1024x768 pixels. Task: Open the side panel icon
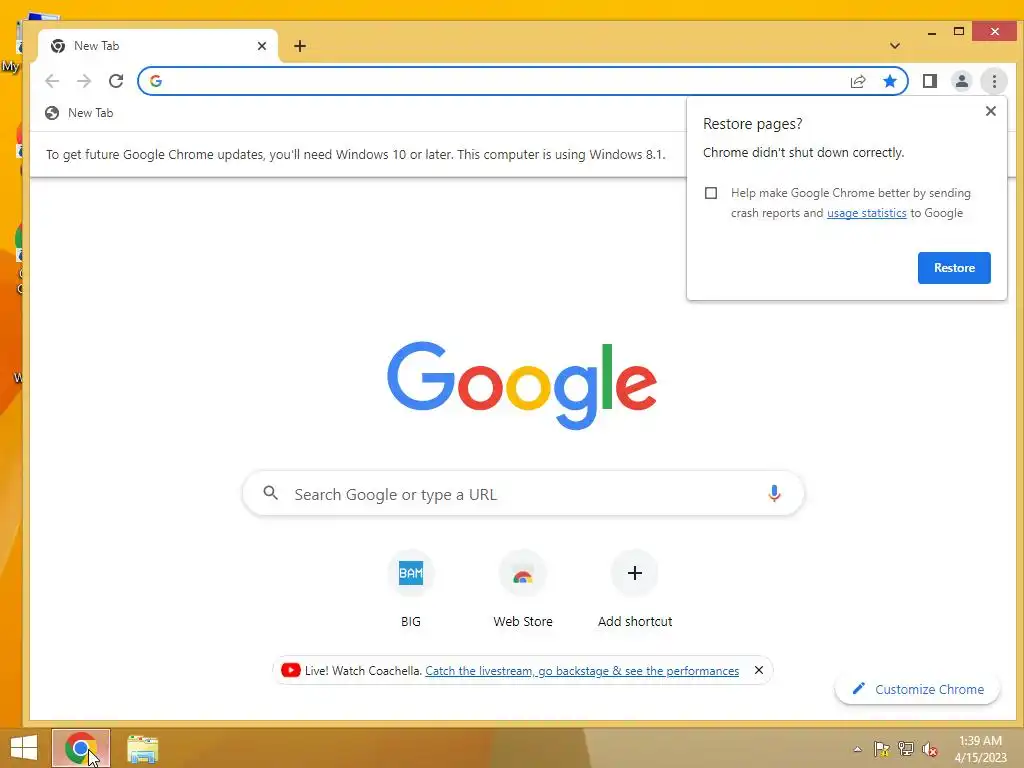tap(930, 81)
